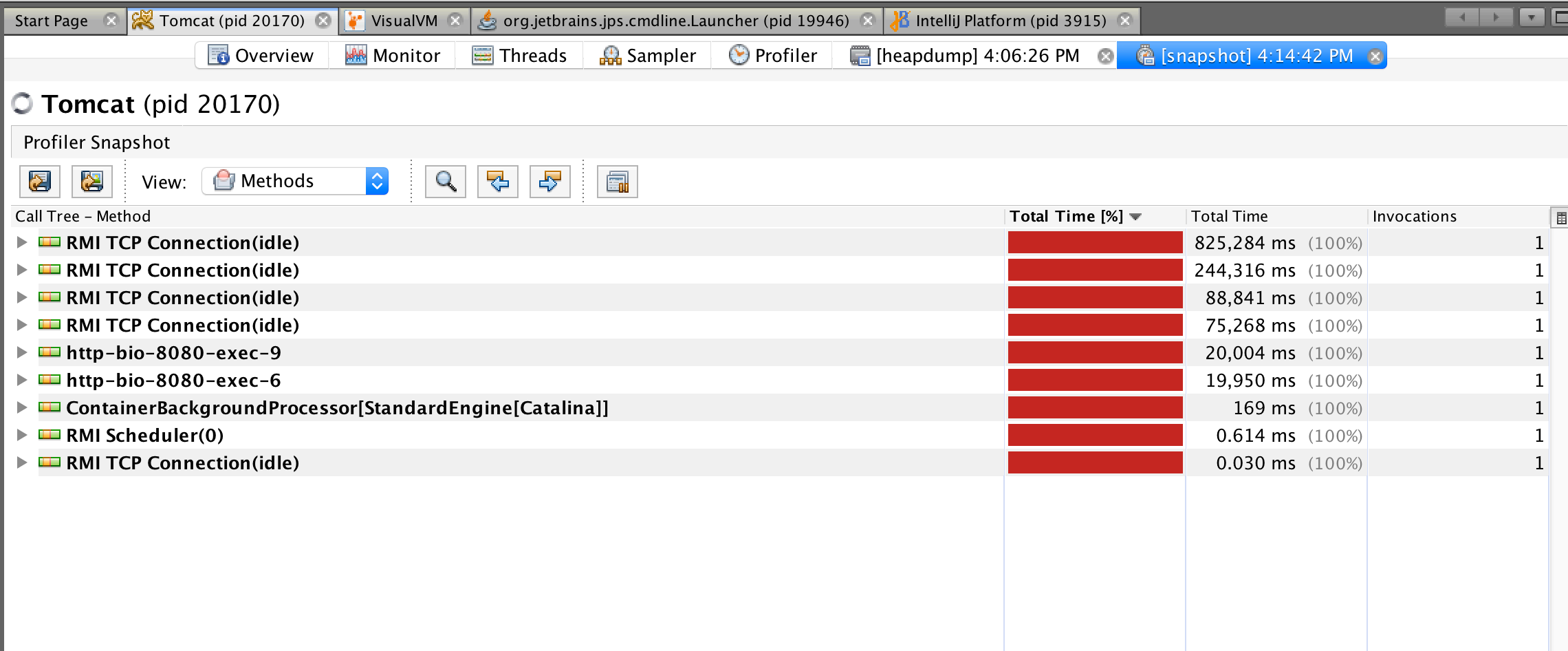This screenshot has width=1568, height=651.
Task: Click the 825,284 ms total time cell
Action: pyautogui.click(x=1276, y=243)
